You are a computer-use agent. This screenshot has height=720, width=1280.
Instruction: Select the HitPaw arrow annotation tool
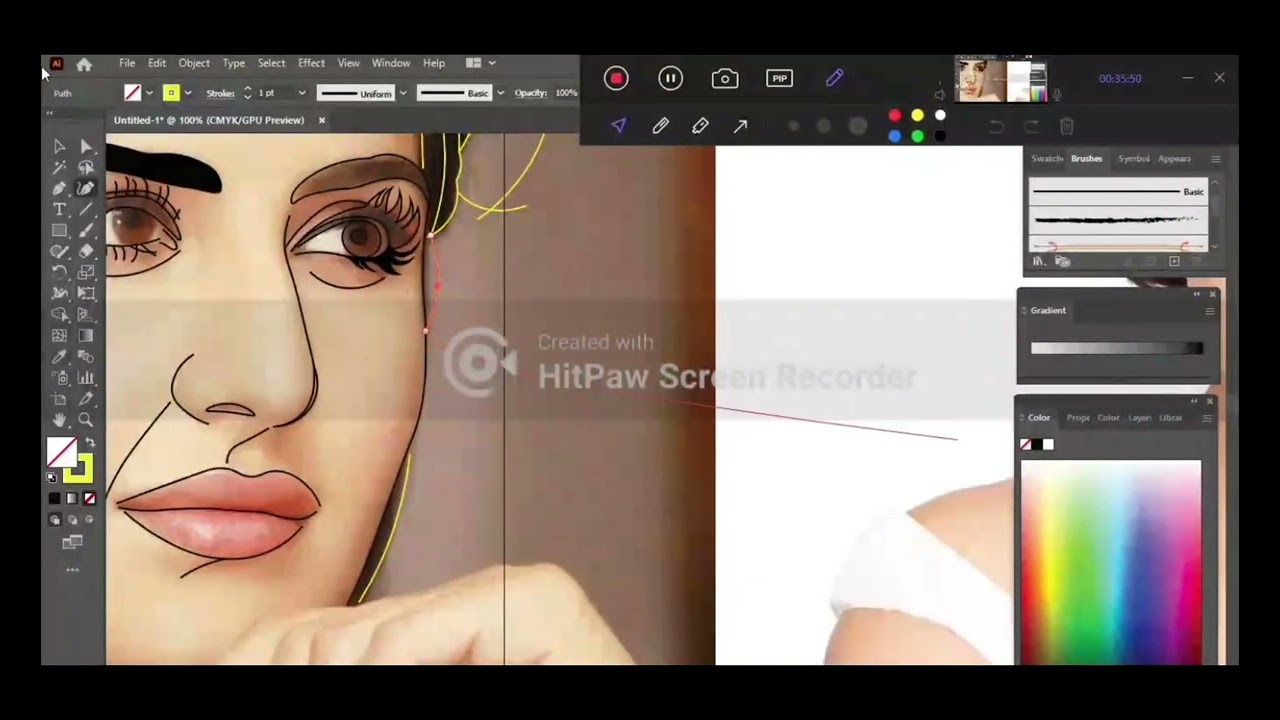(x=740, y=126)
